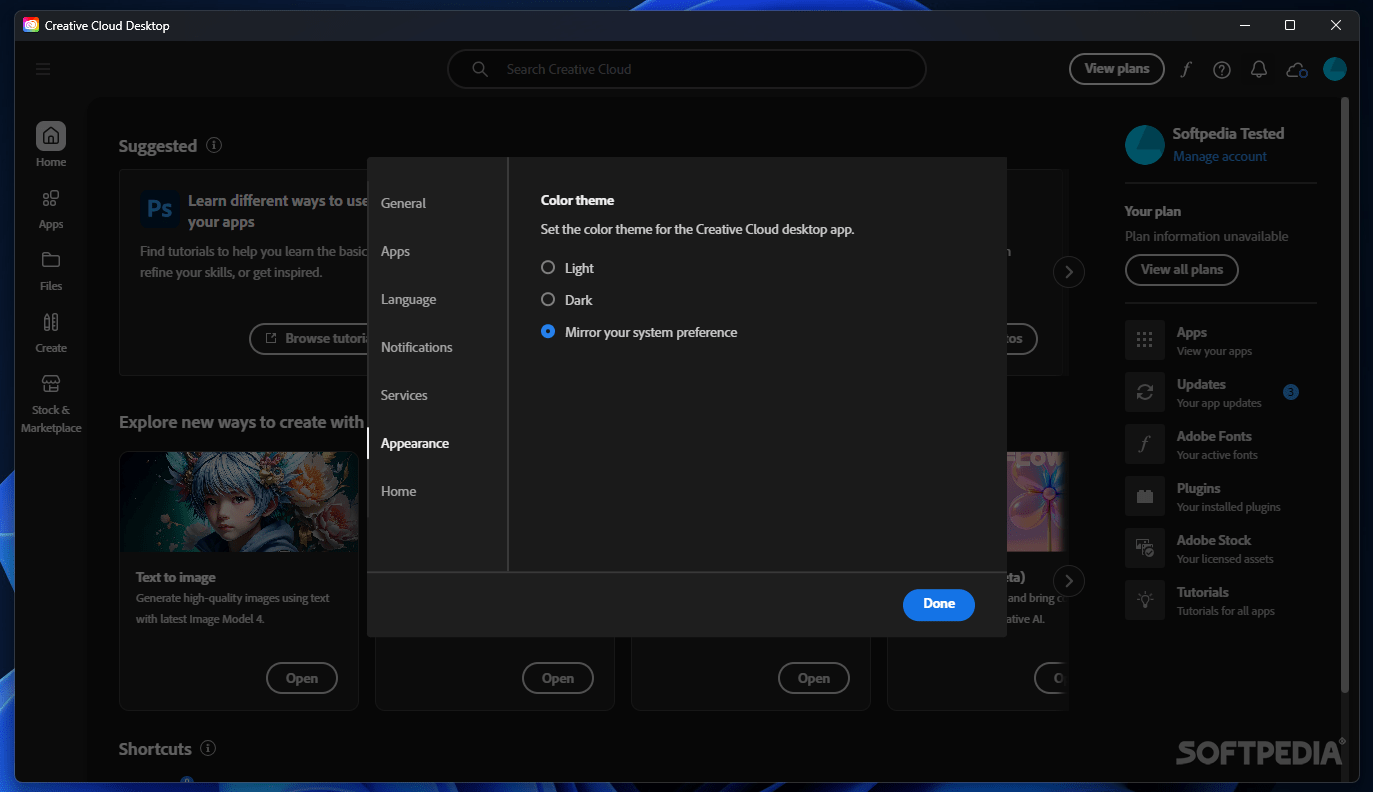Advance the Explore carousel right arrow
The image size is (1373, 792).
pyautogui.click(x=1069, y=580)
